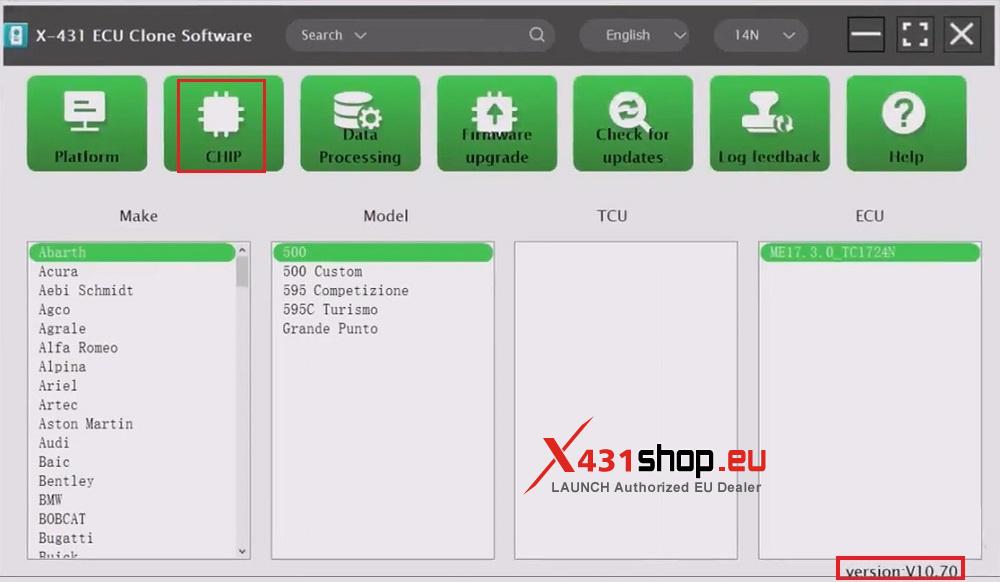1000x582 pixels.
Task: Click the version V10.70 label
Action: coord(901,571)
